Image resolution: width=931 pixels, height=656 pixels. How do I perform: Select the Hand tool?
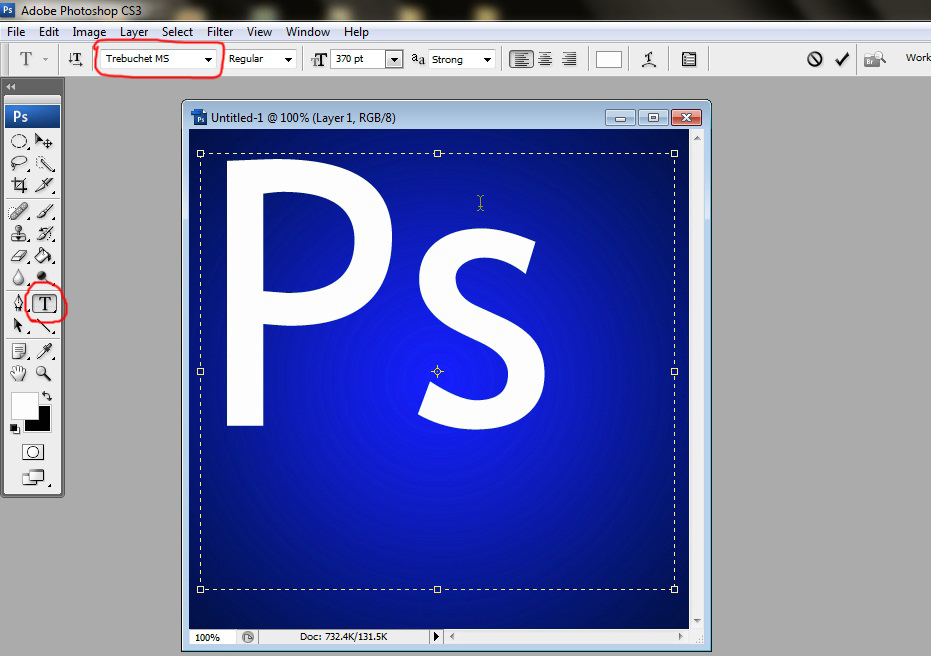coord(17,373)
